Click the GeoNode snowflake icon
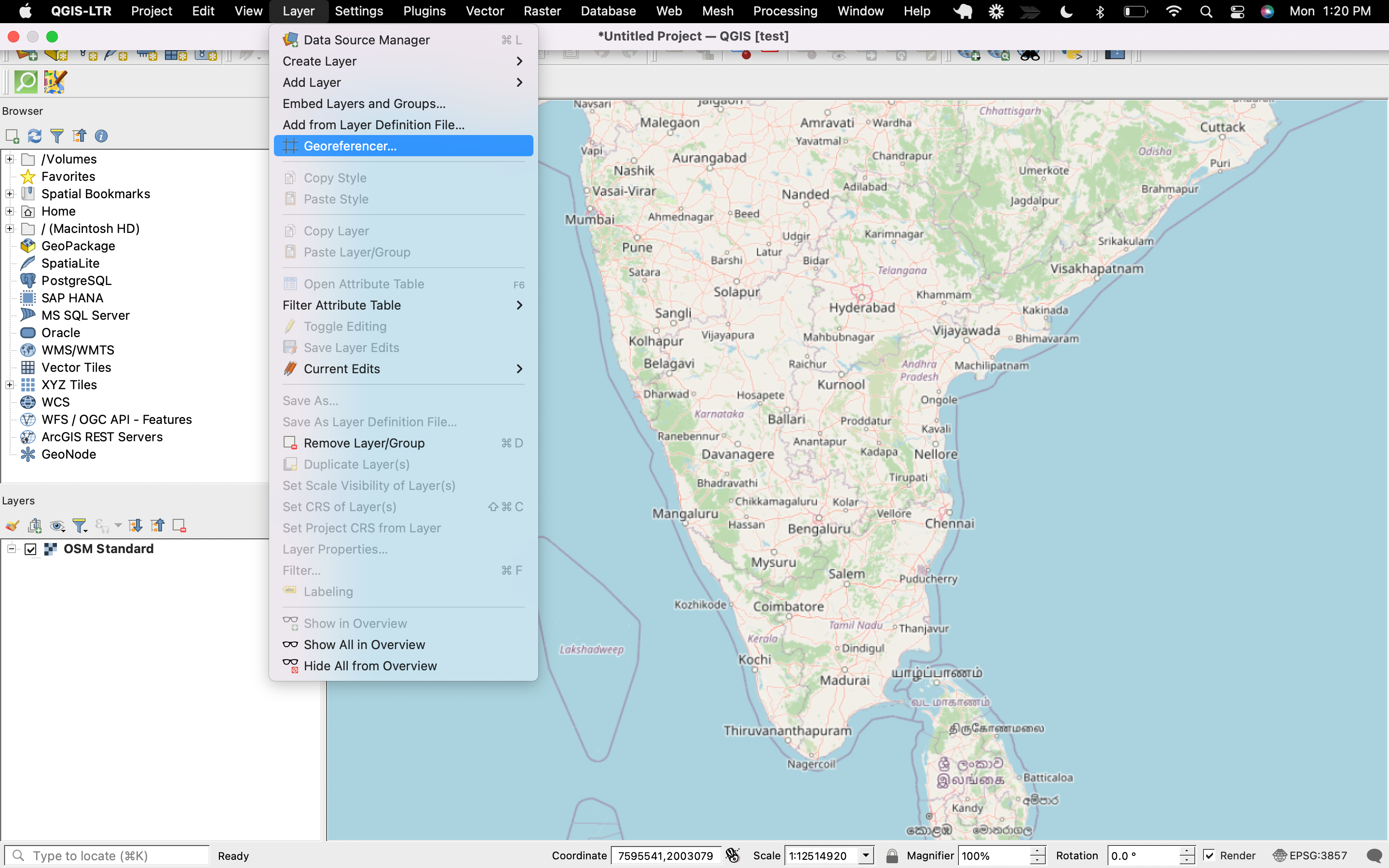The height and width of the screenshot is (868, 1389). 27,454
